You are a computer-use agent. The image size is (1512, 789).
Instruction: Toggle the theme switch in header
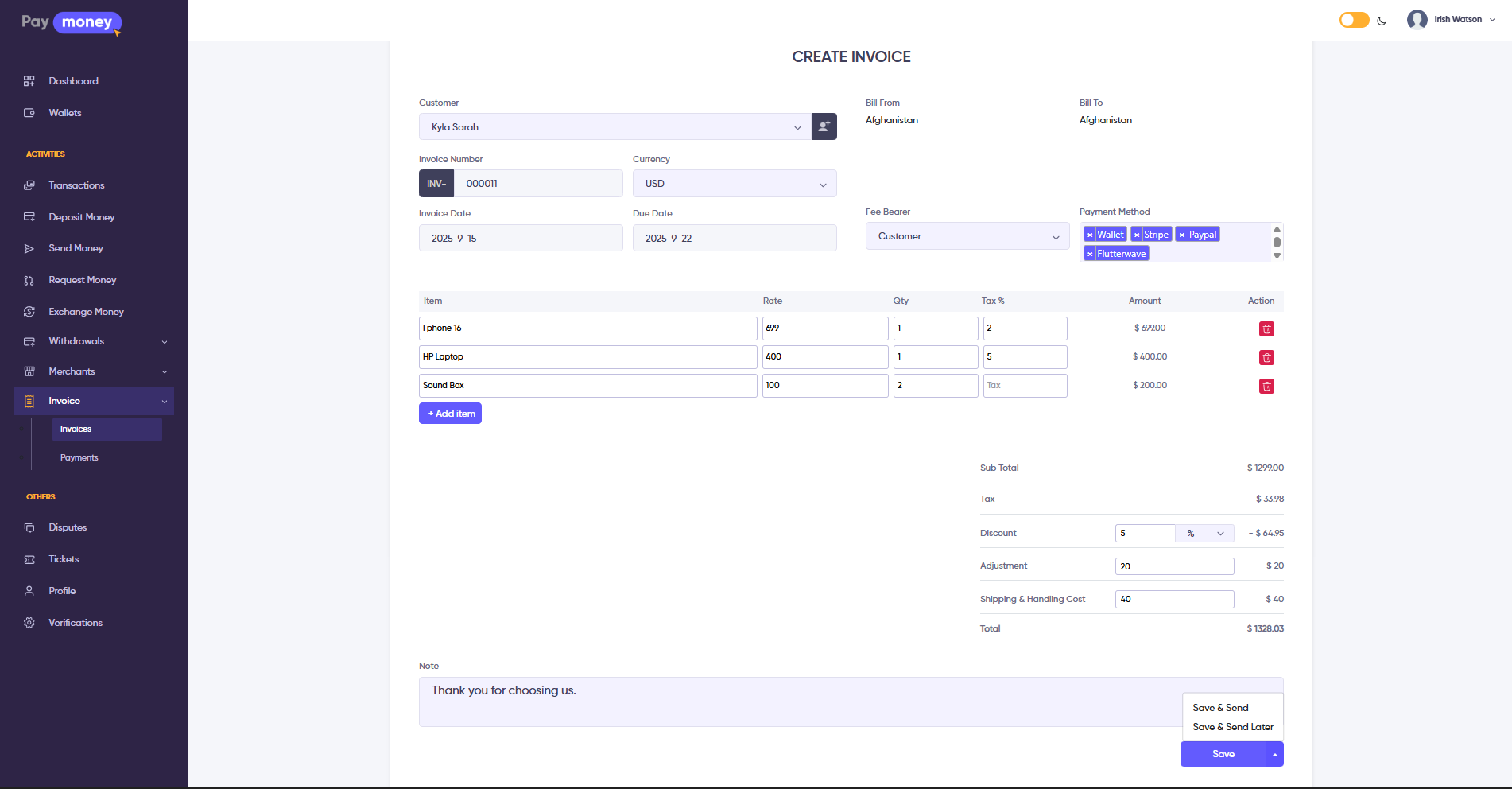coord(1354,20)
